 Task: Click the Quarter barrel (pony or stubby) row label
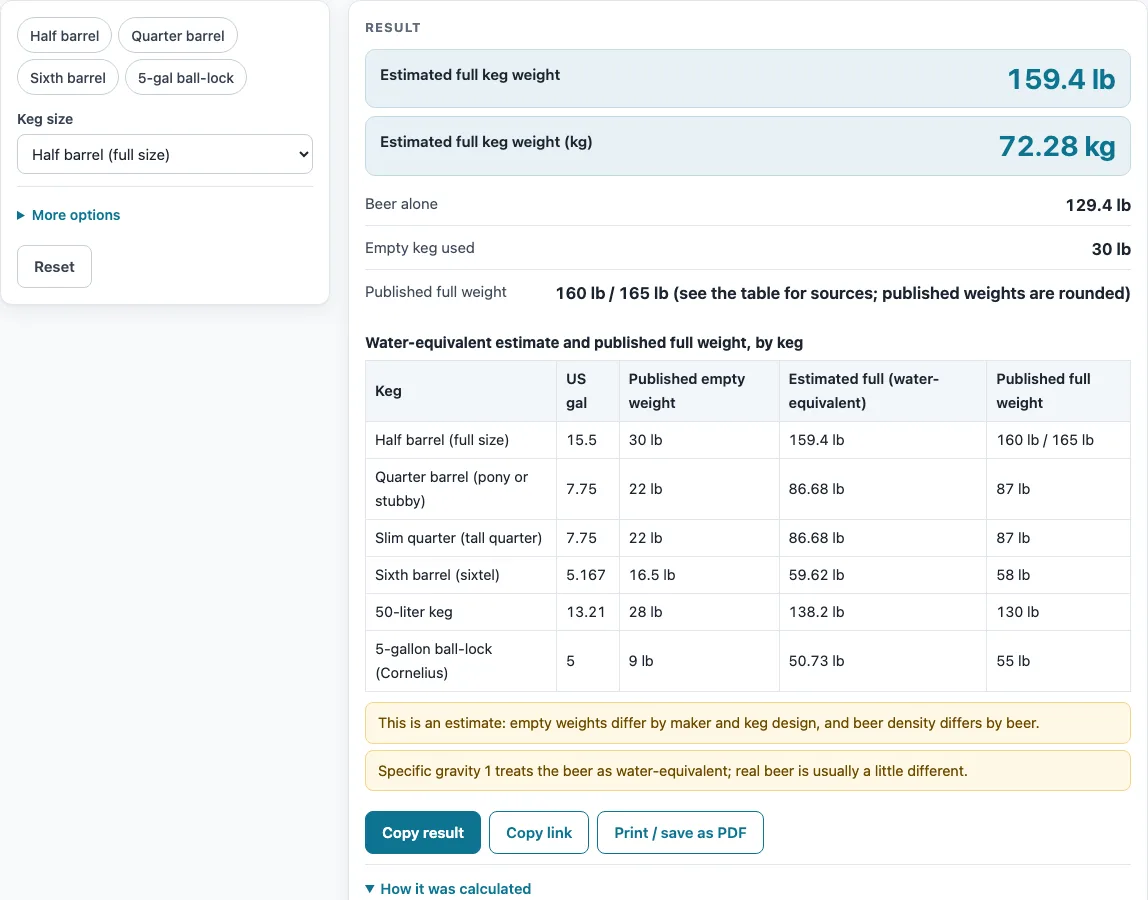pos(451,489)
